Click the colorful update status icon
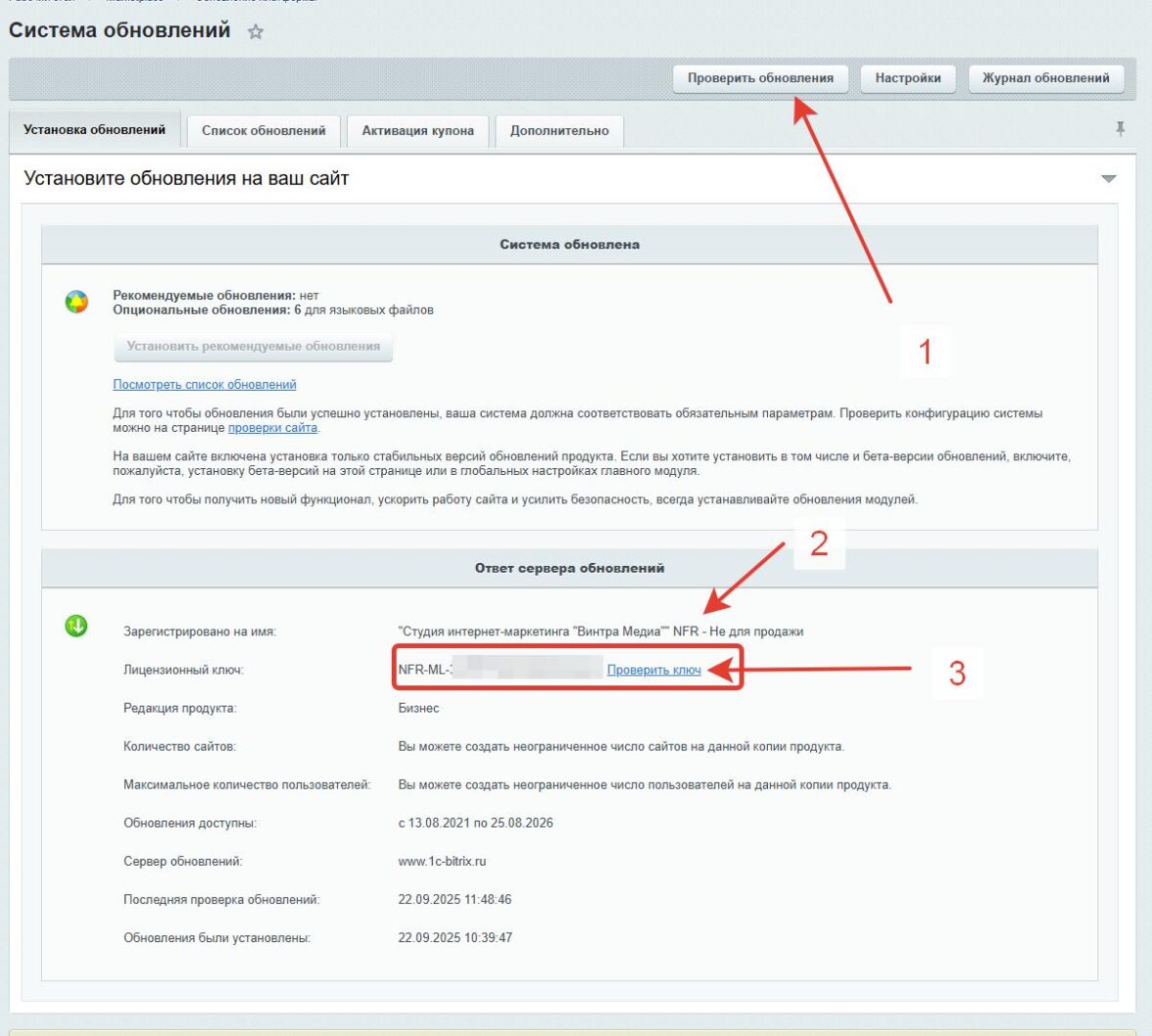 click(76, 301)
